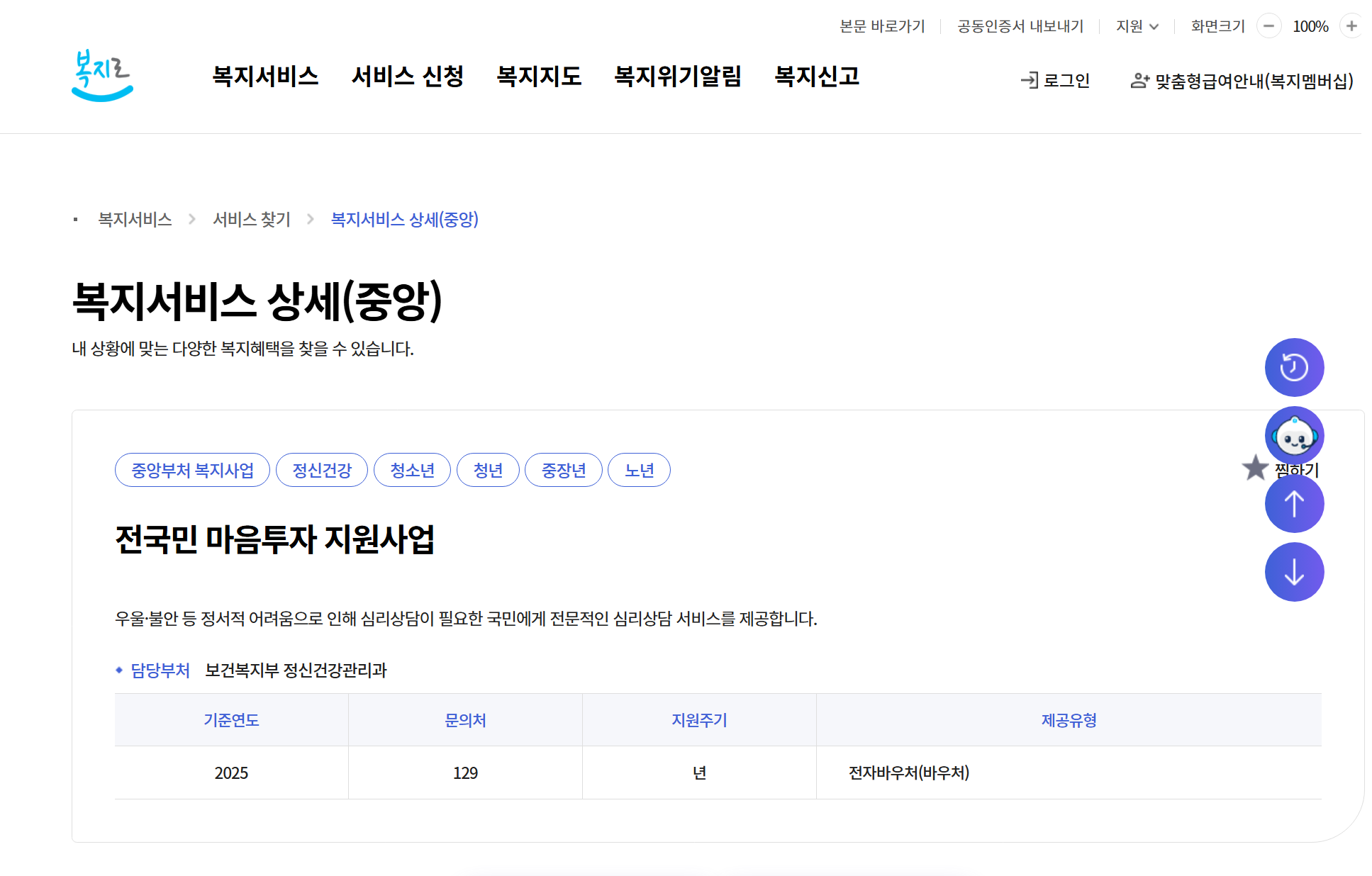Screen dimensions: 1372x876
Task: Open 맞춤형급여안내(복지멤버십) link
Action: [x=1254, y=81]
